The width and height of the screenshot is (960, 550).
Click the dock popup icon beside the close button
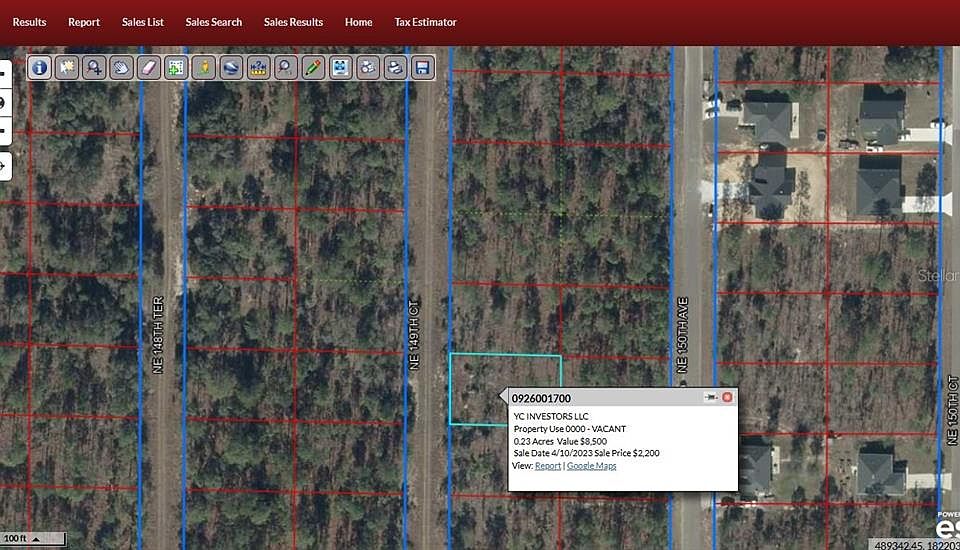[x=710, y=397]
